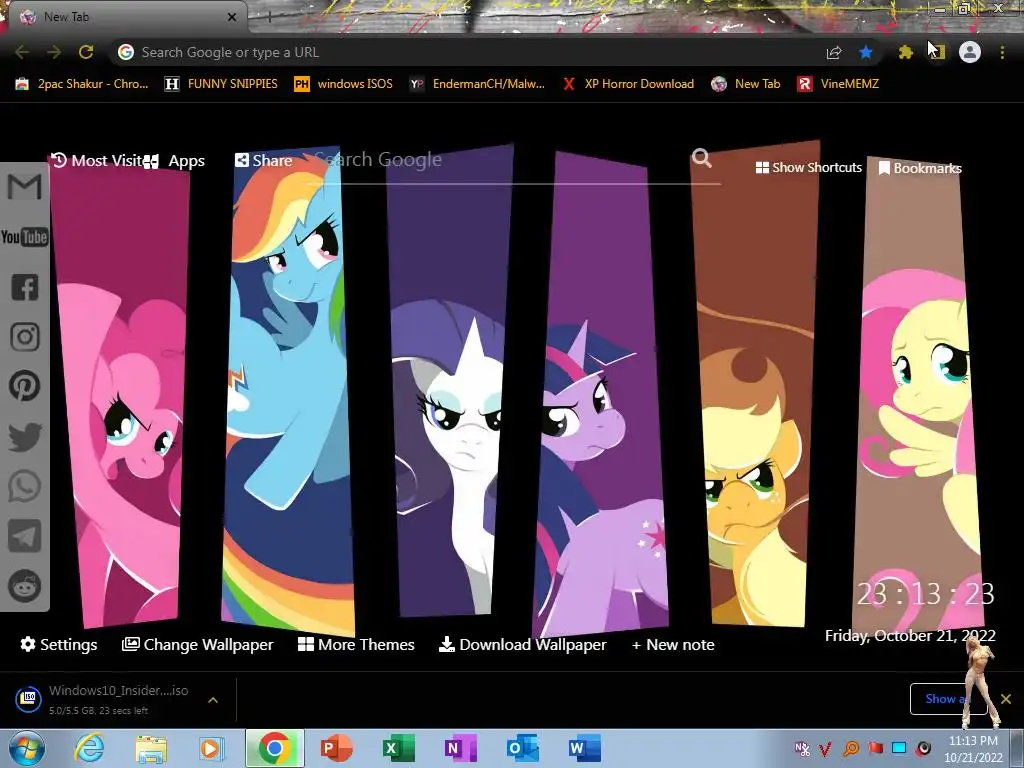Open Pinterest sidebar shortcut
The height and width of the screenshot is (768, 1024).
click(x=25, y=386)
